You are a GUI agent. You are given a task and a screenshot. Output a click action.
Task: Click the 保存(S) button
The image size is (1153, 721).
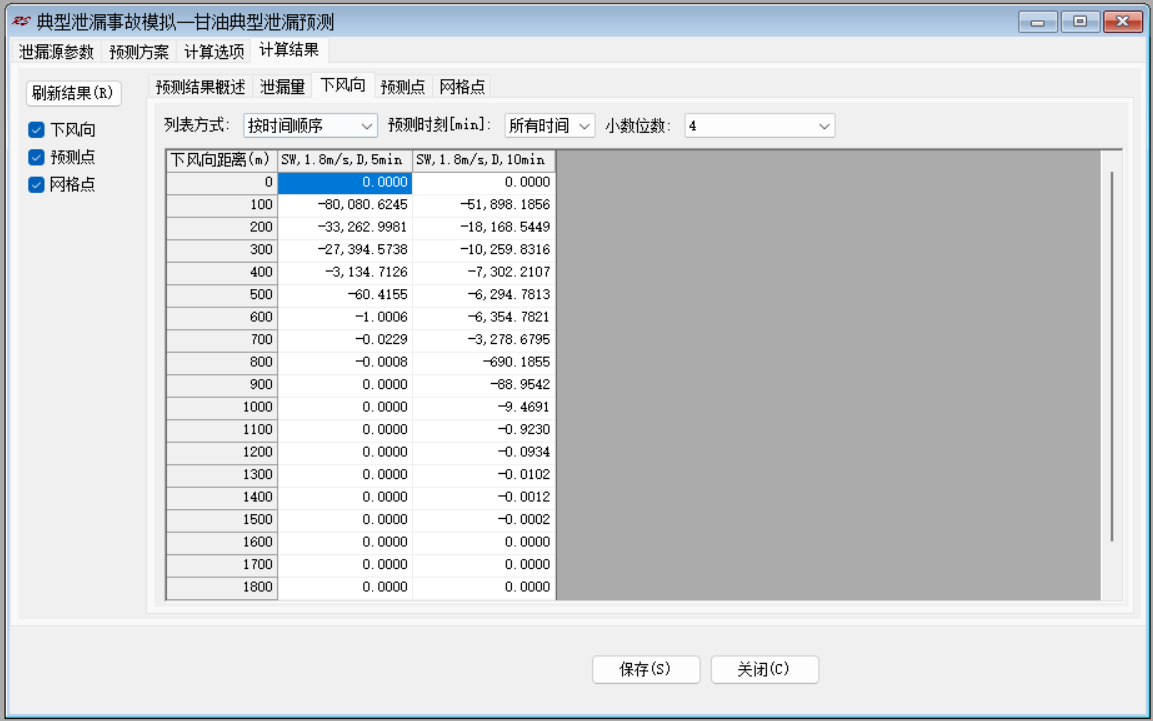pos(646,669)
